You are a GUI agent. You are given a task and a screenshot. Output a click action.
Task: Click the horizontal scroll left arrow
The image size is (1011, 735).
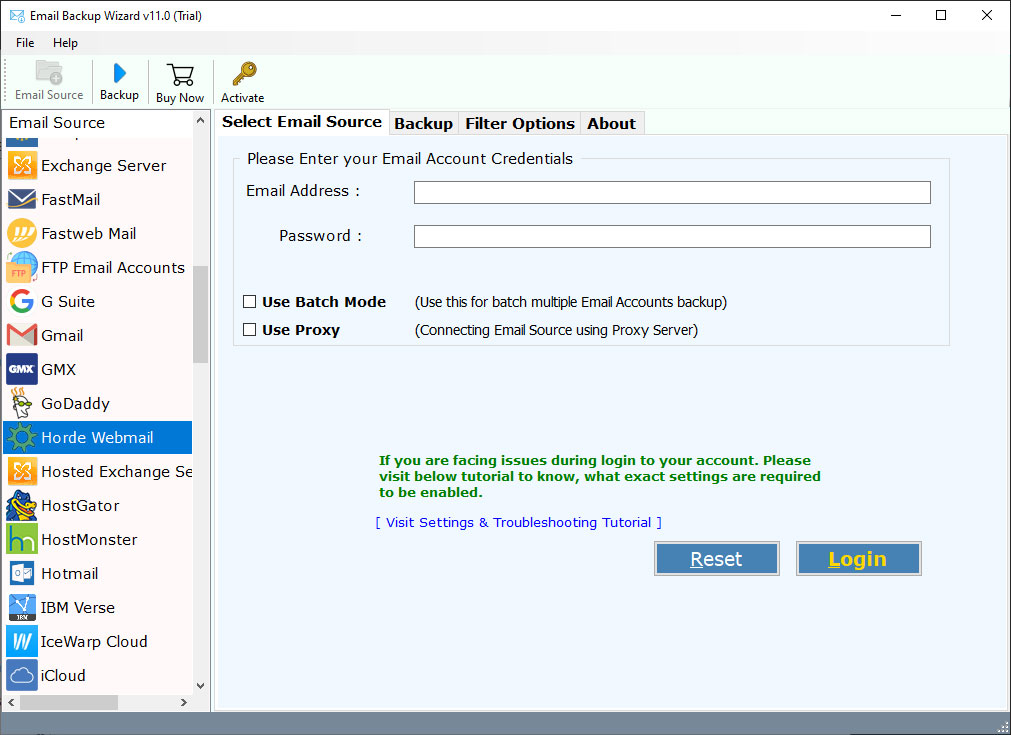[11, 702]
